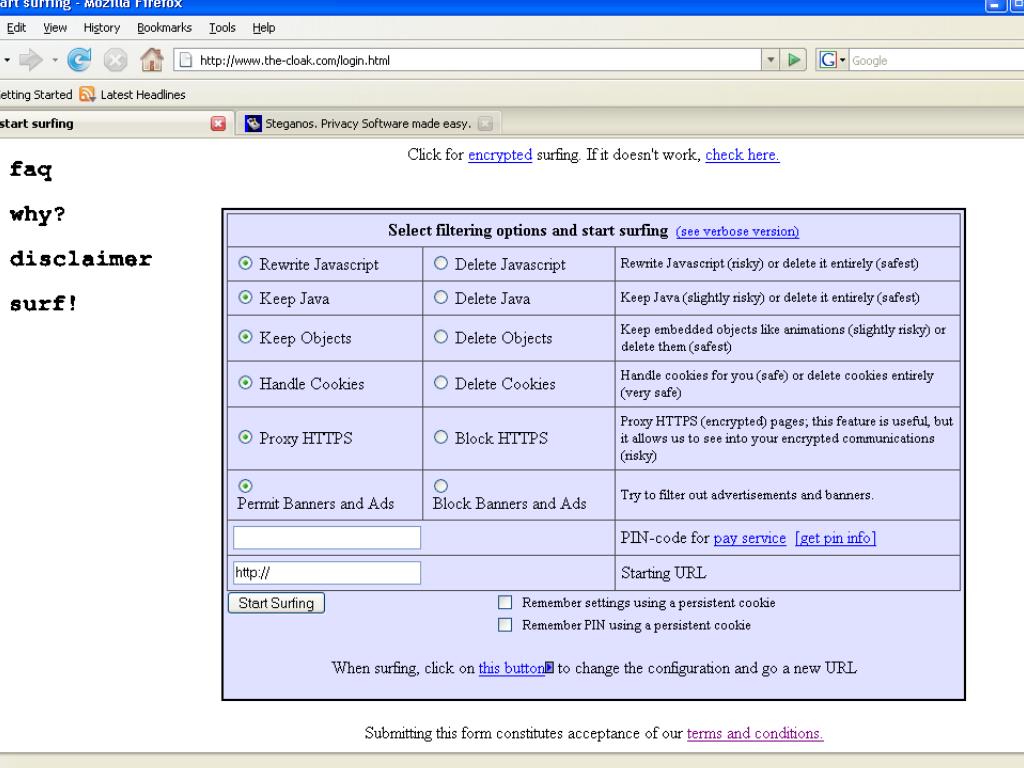Click the Google search engine icon
Image resolution: width=1024 pixels, height=768 pixels.
(828, 60)
